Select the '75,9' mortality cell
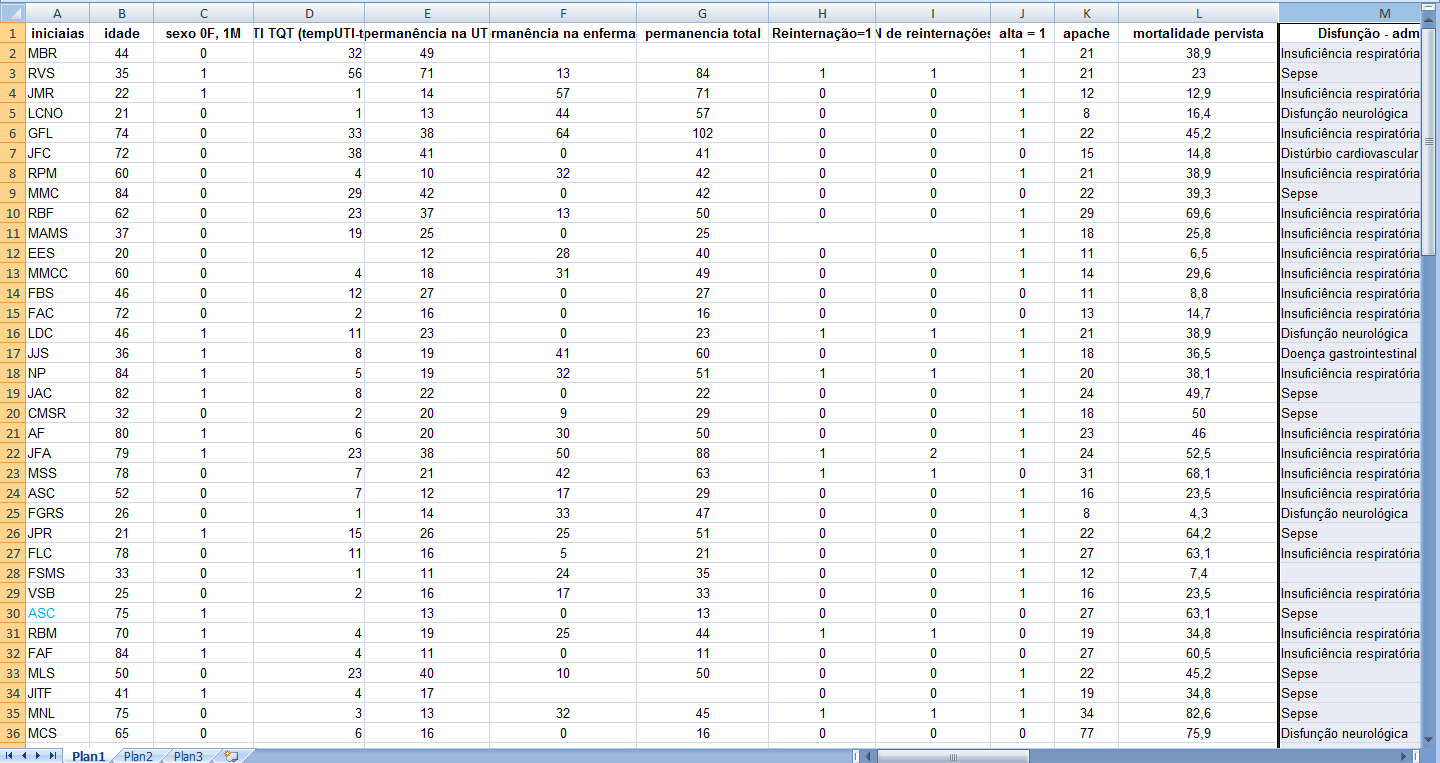The width and height of the screenshot is (1440, 763). point(1198,733)
